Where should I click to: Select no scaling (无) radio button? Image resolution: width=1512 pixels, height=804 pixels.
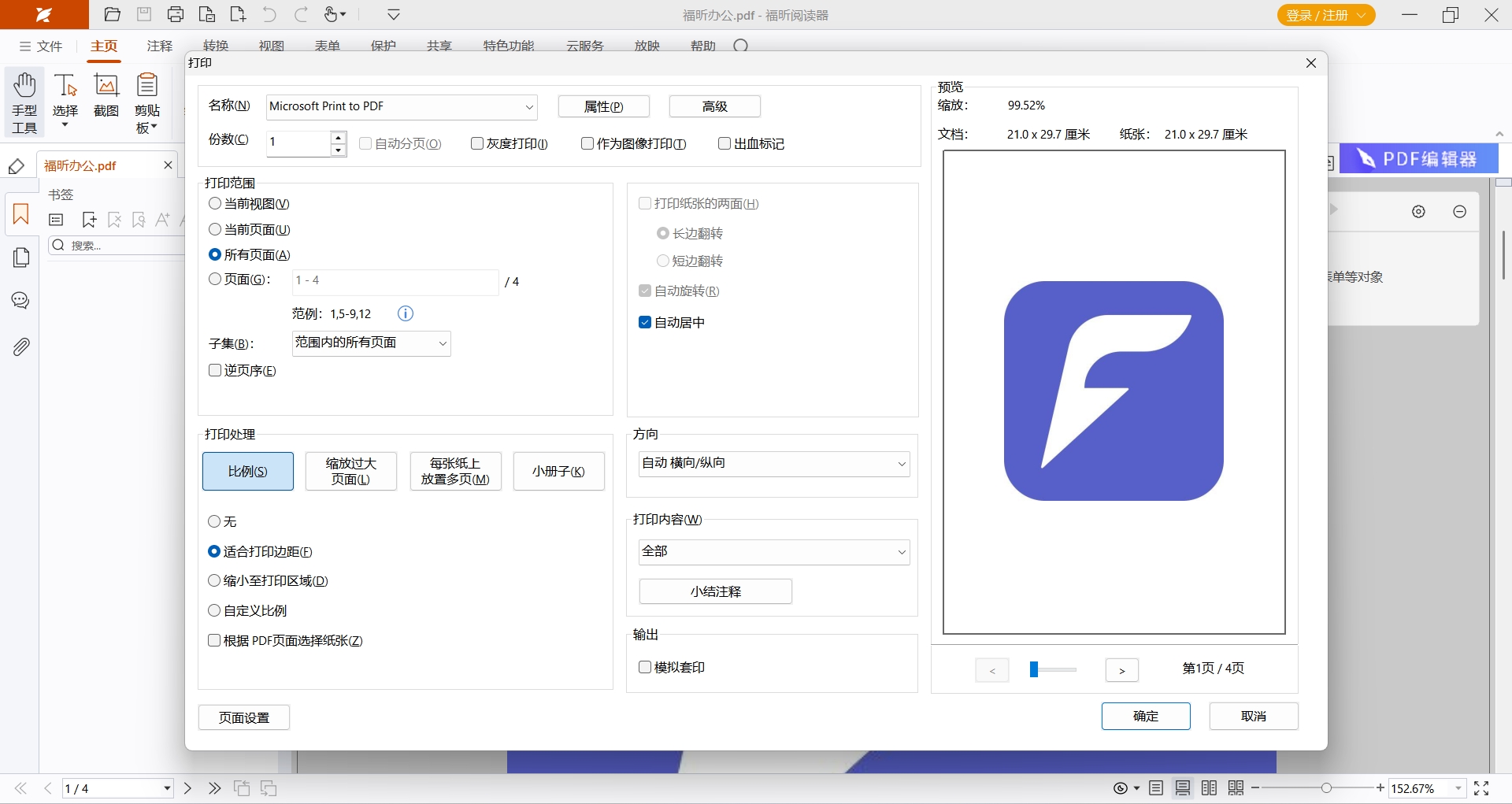214,521
